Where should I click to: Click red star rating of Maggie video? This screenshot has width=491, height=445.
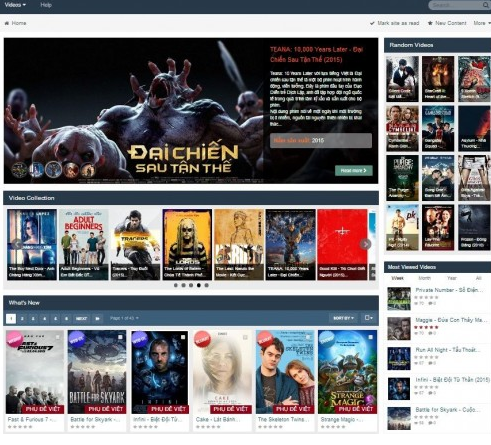point(427,327)
